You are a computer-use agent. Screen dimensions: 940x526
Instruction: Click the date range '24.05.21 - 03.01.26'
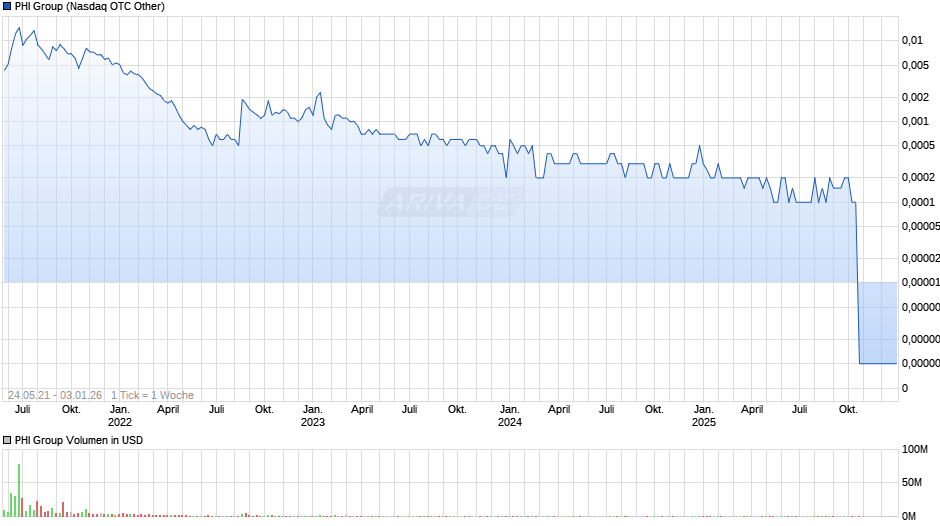(55, 395)
